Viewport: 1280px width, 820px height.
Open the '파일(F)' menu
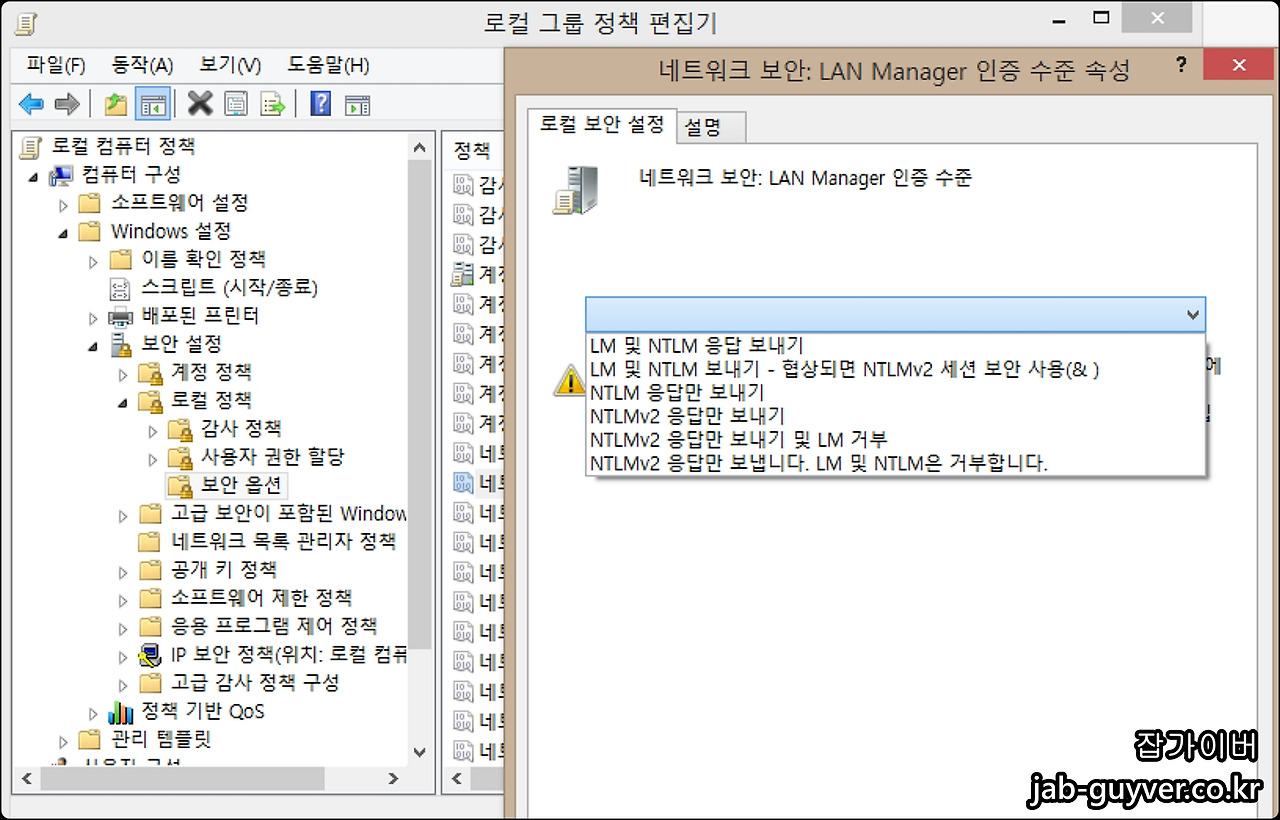(x=55, y=64)
